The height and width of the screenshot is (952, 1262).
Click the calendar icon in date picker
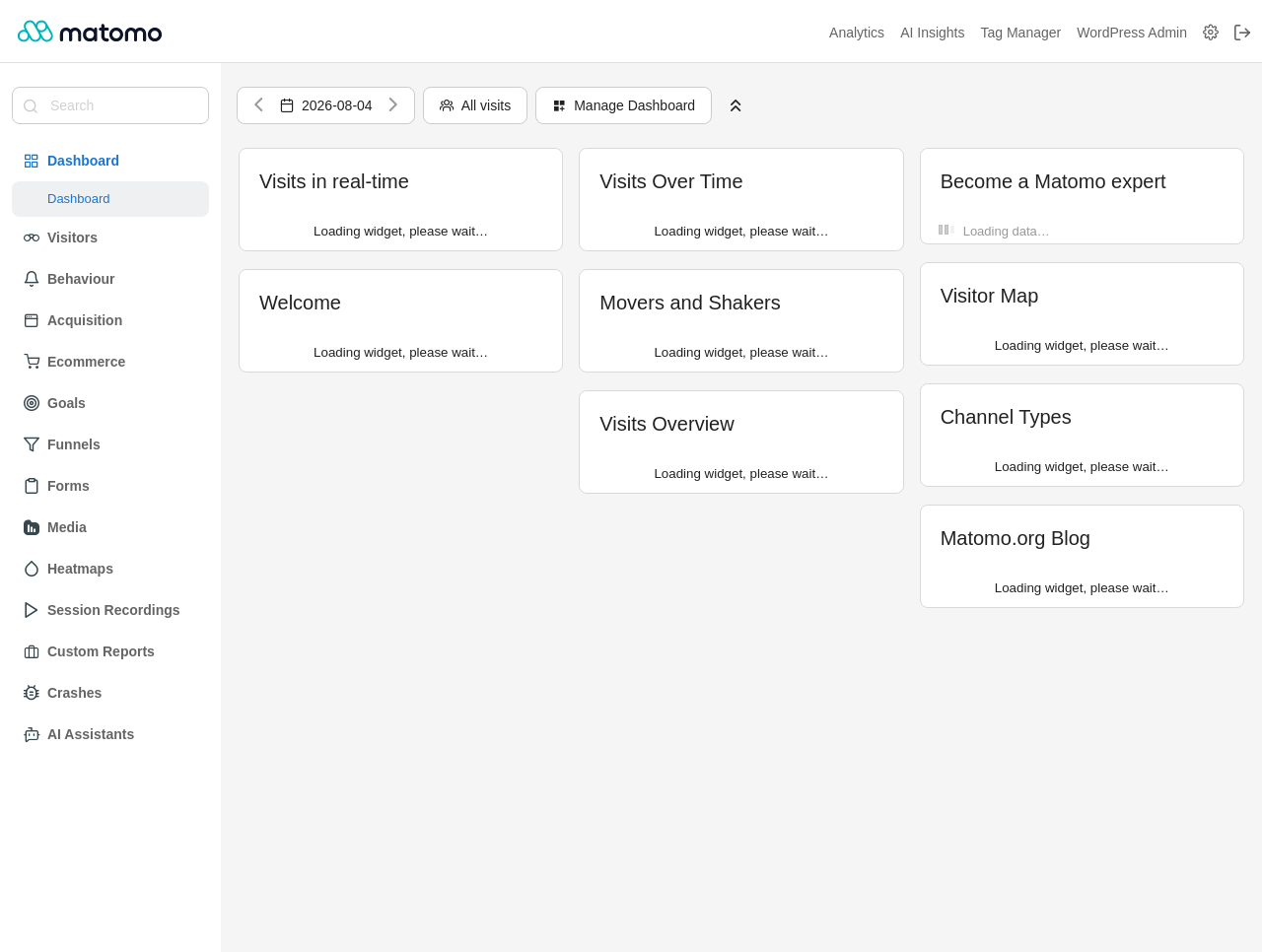[287, 105]
